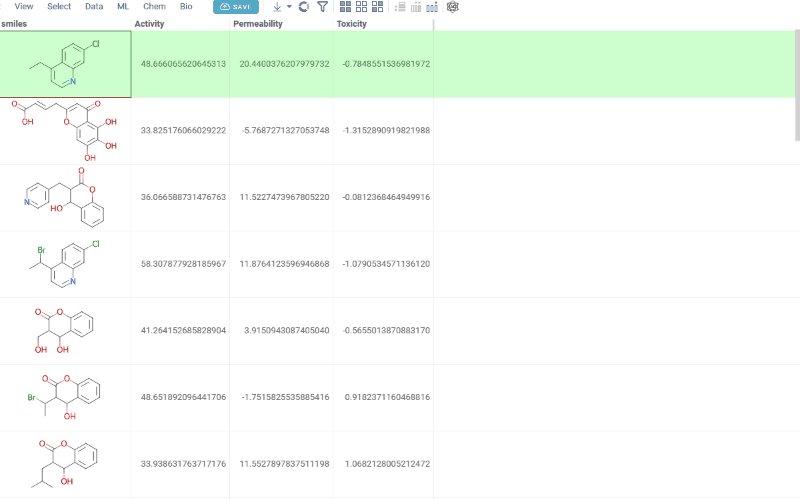Screen dimensions: 800x500
Task: Click the Activity cell 33.825176066029222
Action: pyautogui.click(x=183, y=131)
